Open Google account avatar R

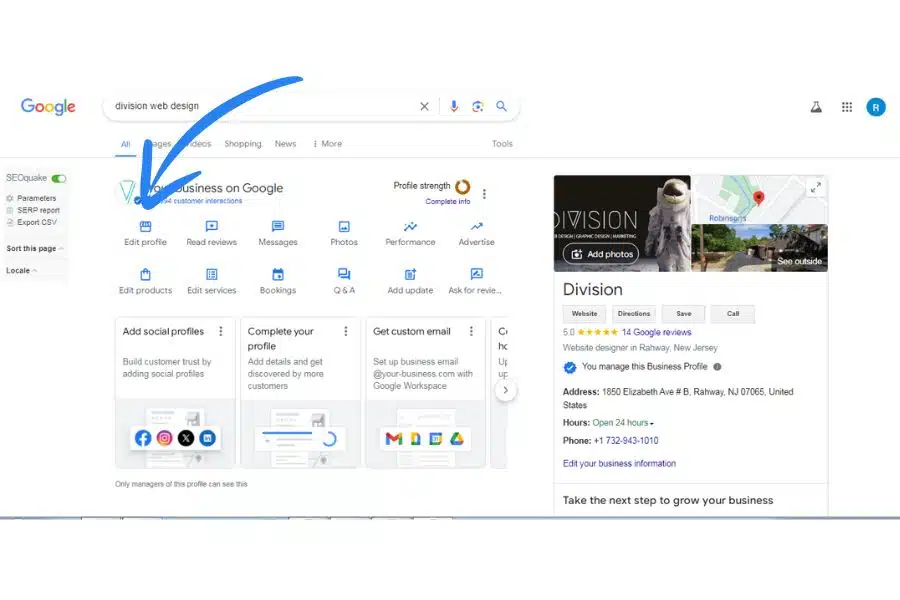pos(876,107)
